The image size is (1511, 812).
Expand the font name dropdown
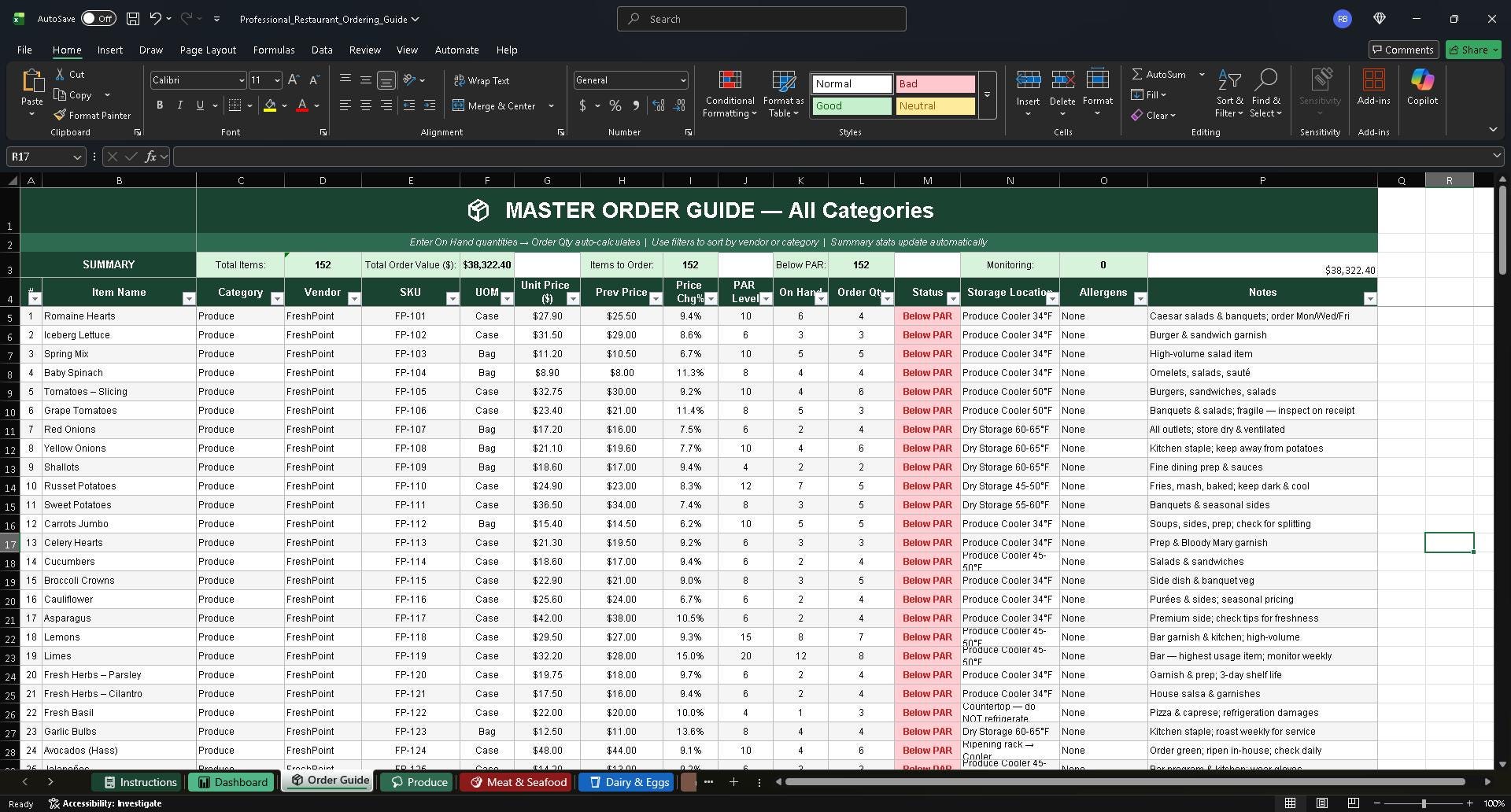[241, 80]
